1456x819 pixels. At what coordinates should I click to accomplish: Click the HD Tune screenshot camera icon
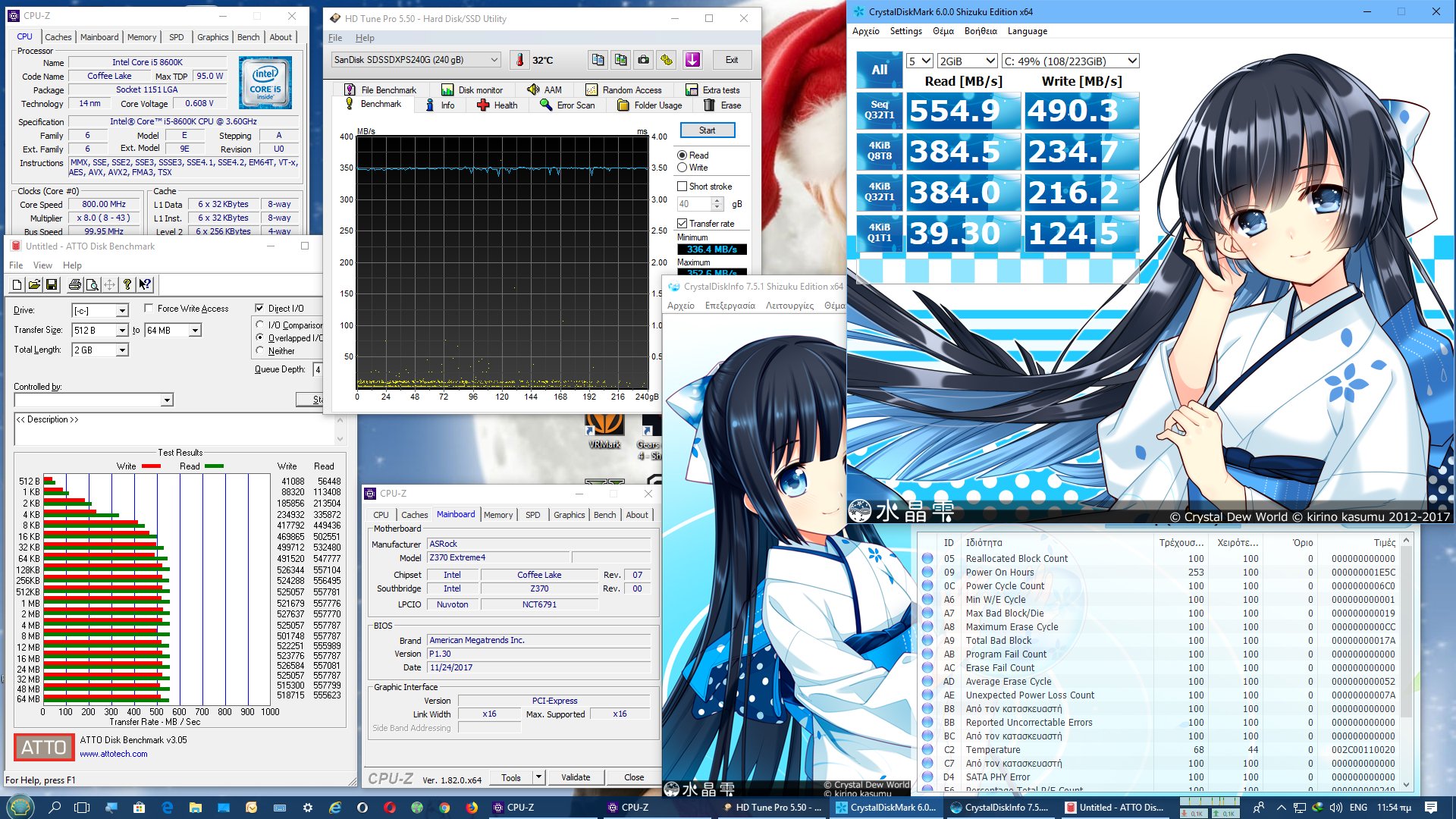pos(643,60)
